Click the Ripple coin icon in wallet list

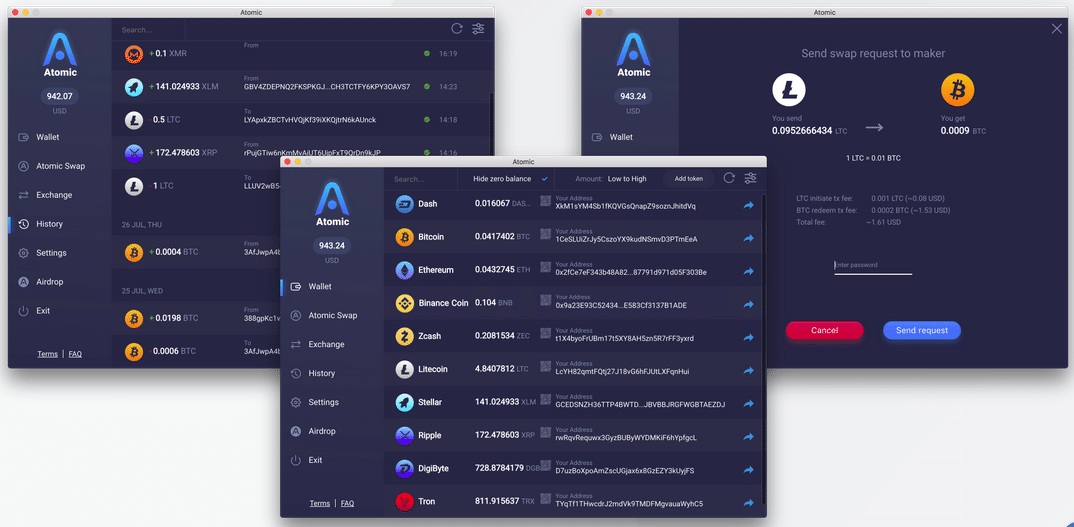click(405, 435)
